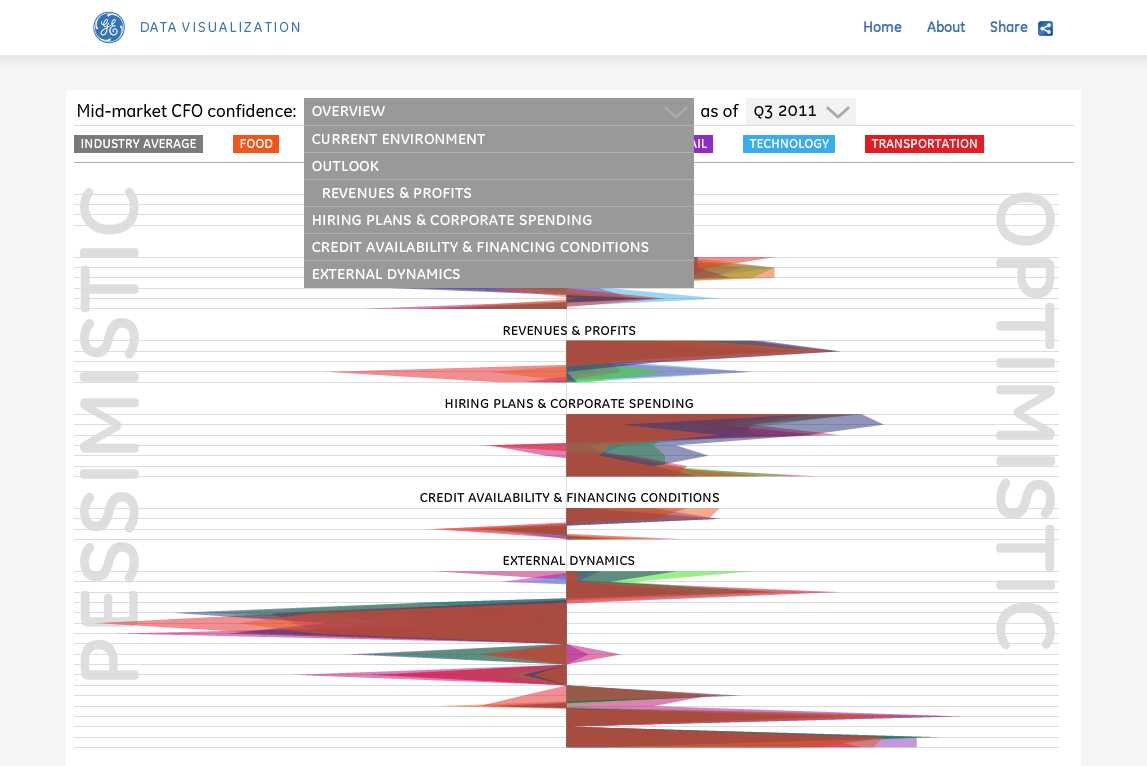Click the chevron beside Q3 2011
Viewport: 1147px width, 766px height.
point(838,112)
